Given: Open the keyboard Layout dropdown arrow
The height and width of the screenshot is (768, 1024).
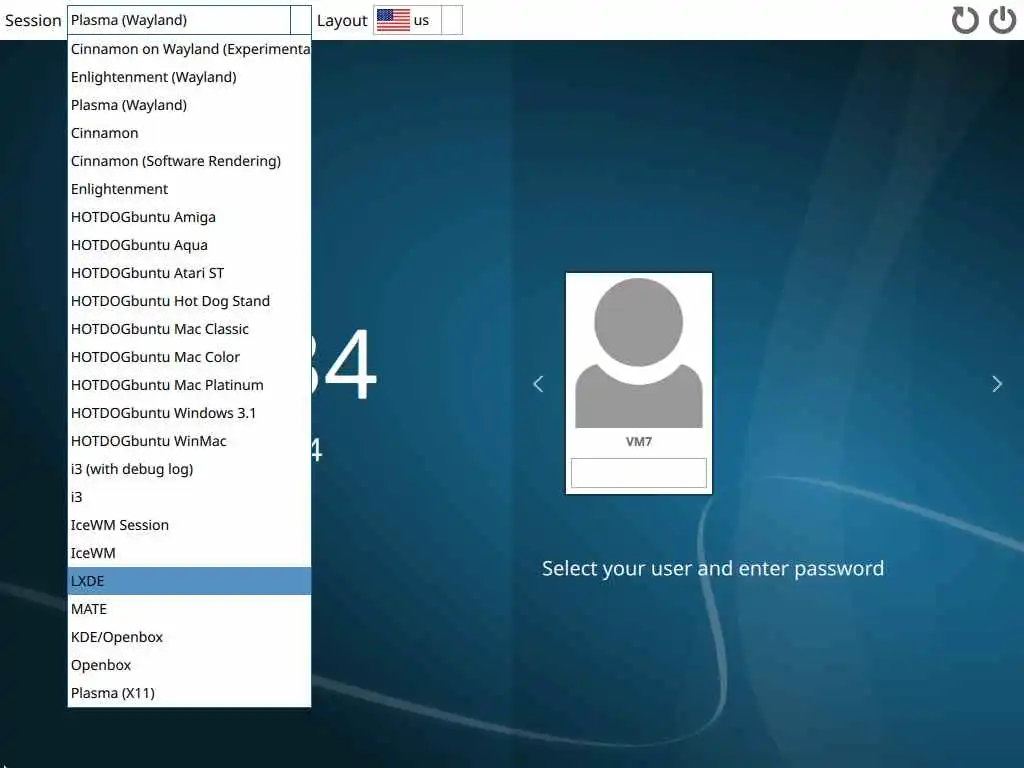Looking at the screenshot, I should [452, 20].
